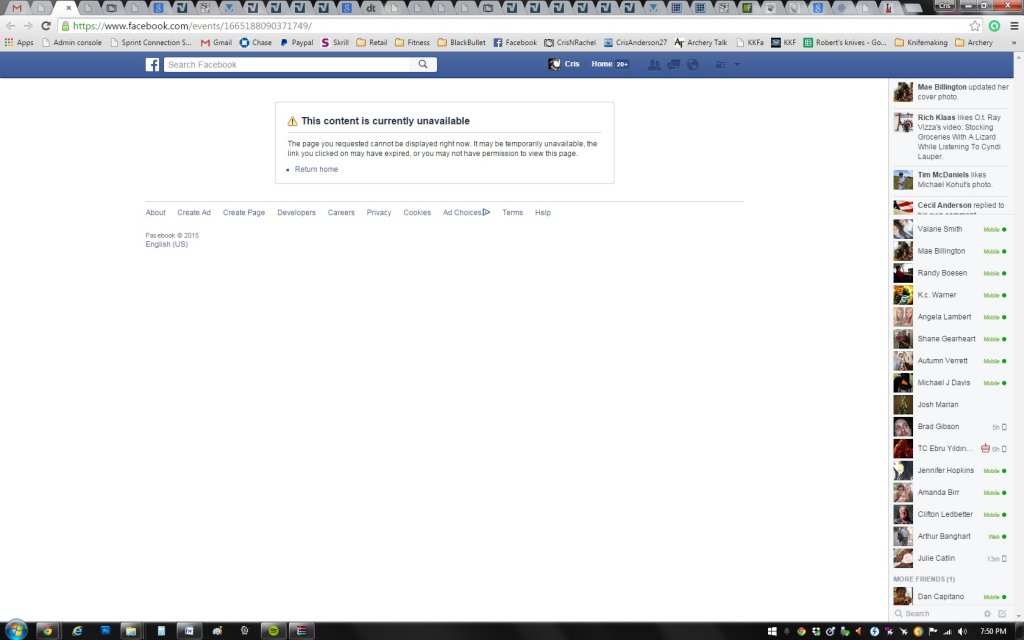Open privacy shortcuts icon in header
The image size is (1024, 640).
coord(721,65)
